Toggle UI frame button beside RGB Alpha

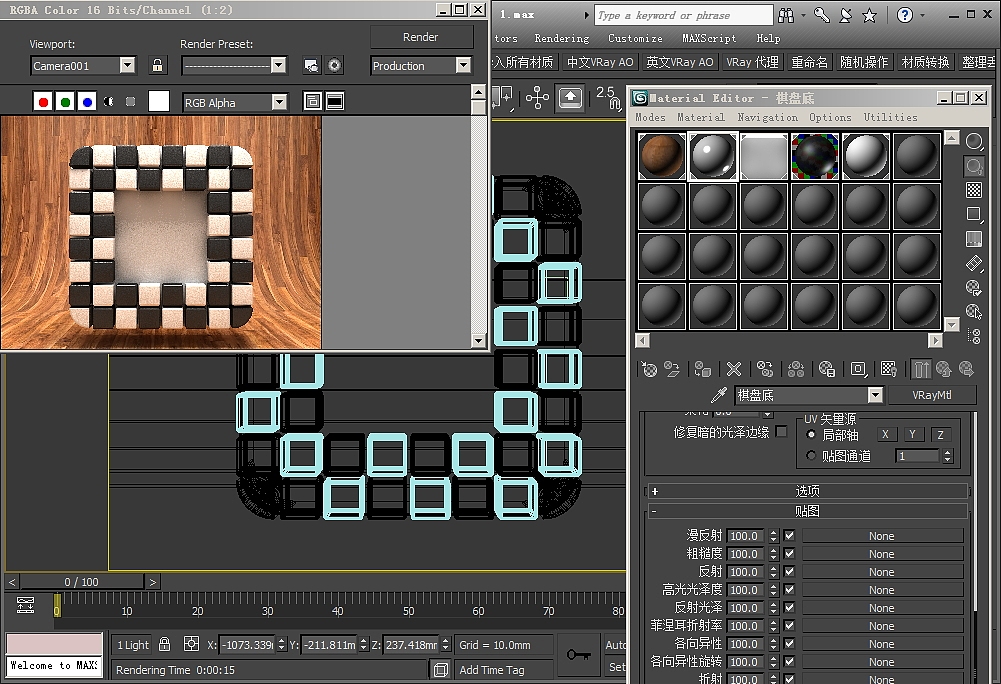(335, 102)
